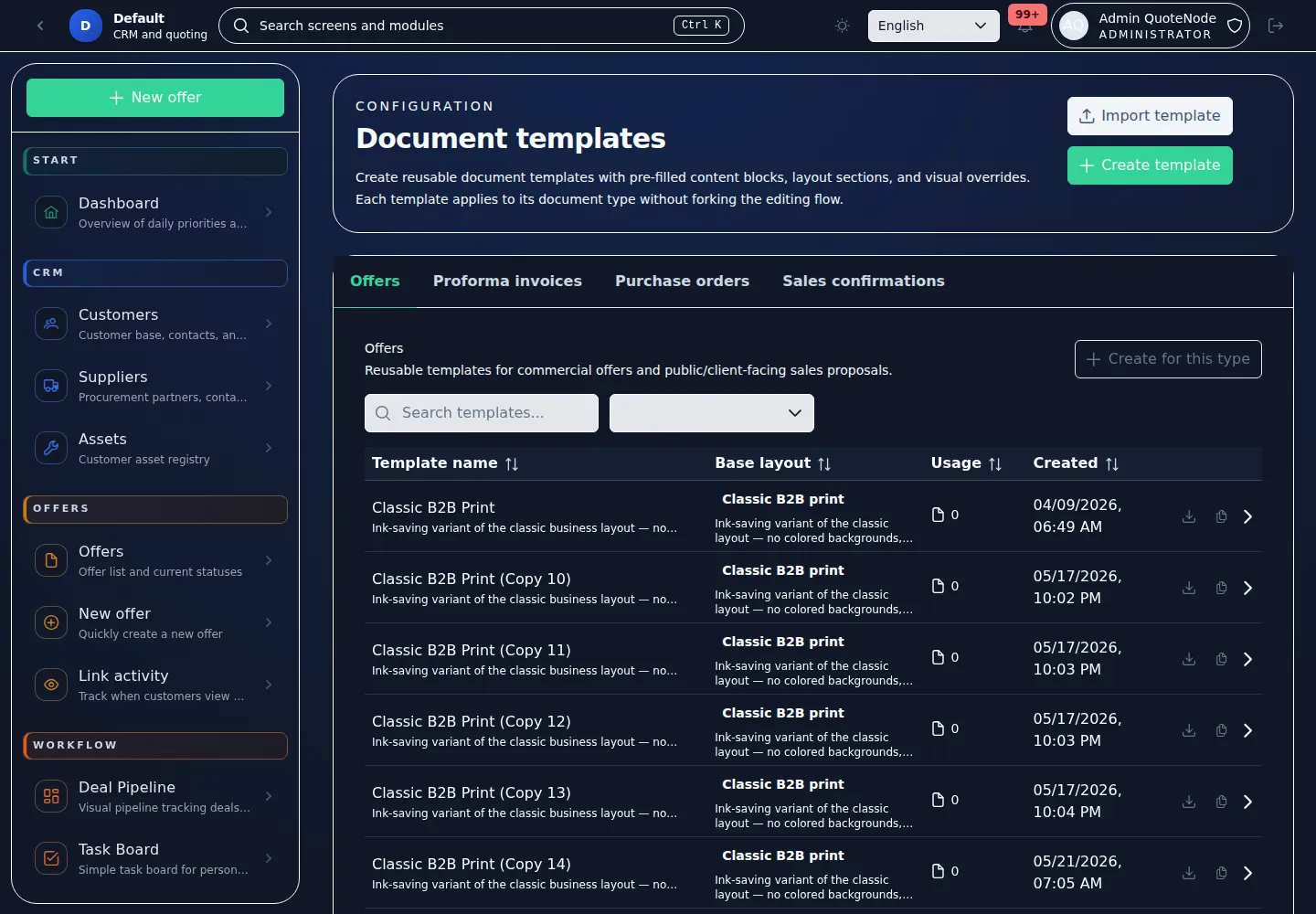Image resolution: width=1316 pixels, height=914 pixels.
Task: Sort by Usage column
Action: tap(966, 463)
